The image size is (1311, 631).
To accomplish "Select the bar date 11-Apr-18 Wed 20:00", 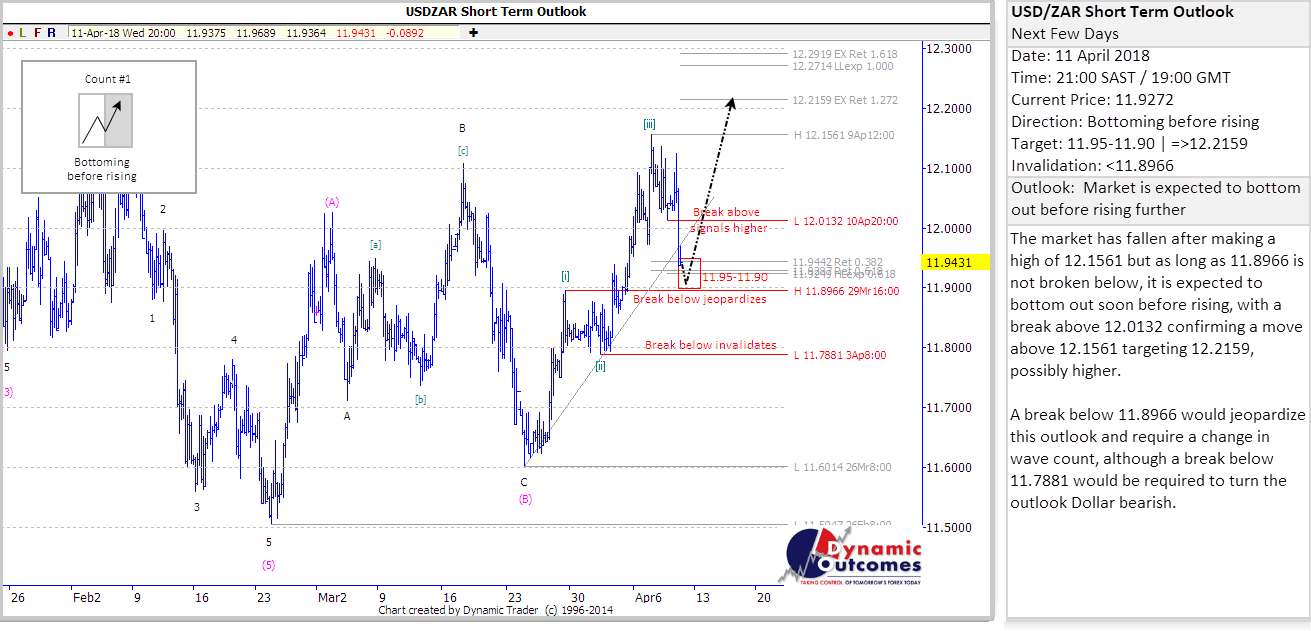I will pos(124,33).
